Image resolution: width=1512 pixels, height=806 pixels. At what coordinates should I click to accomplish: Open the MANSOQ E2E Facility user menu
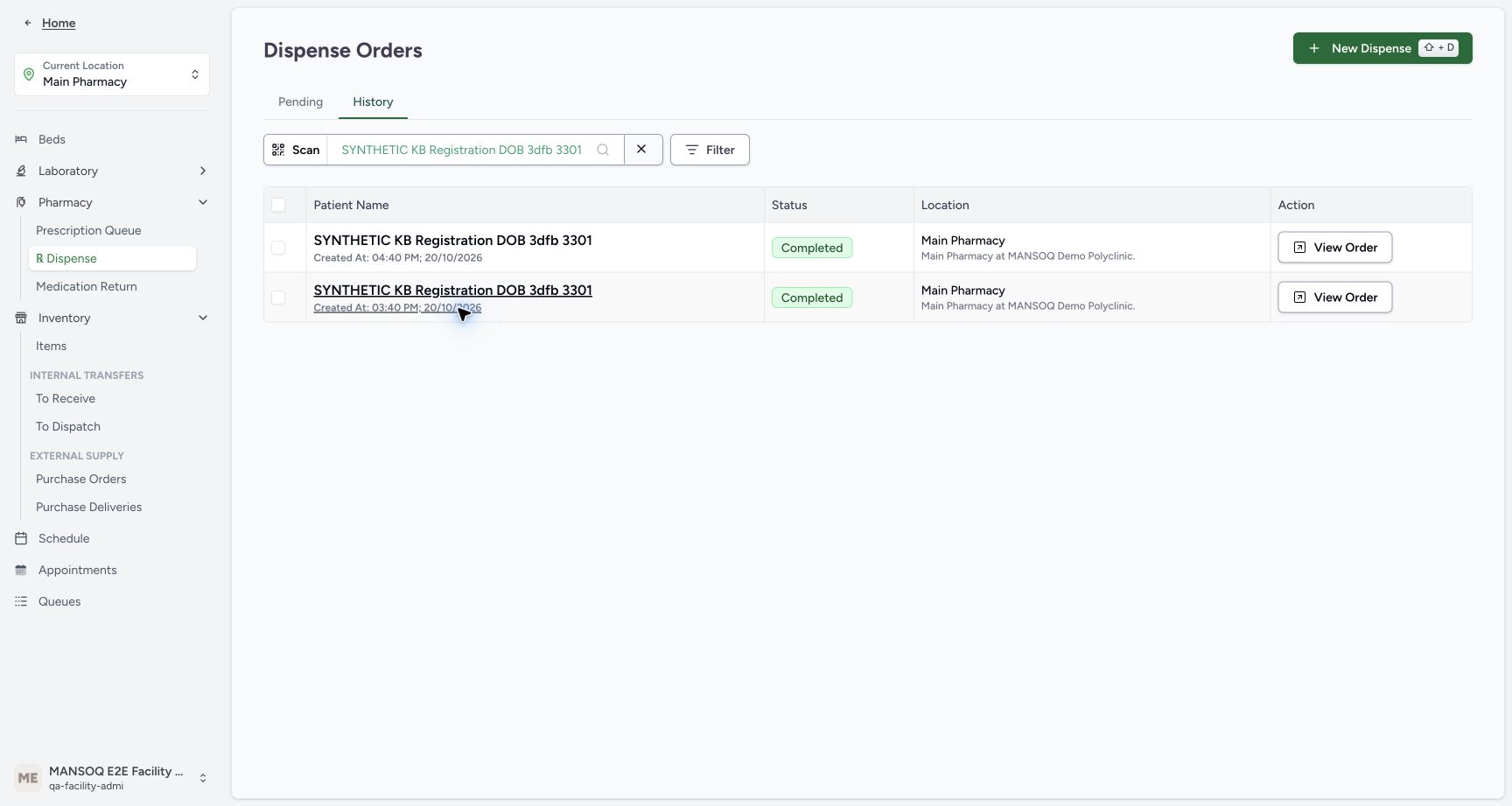112,778
